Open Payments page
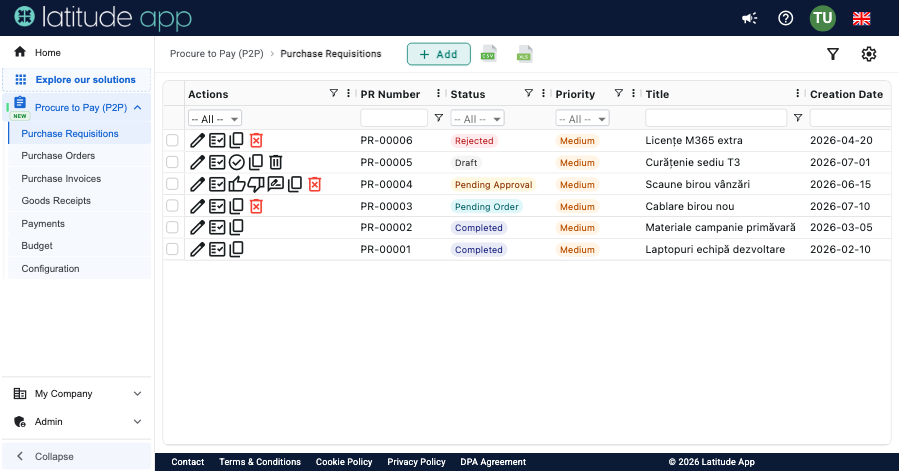Image resolution: width=899 pixels, height=471 pixels. pos(80,223)
